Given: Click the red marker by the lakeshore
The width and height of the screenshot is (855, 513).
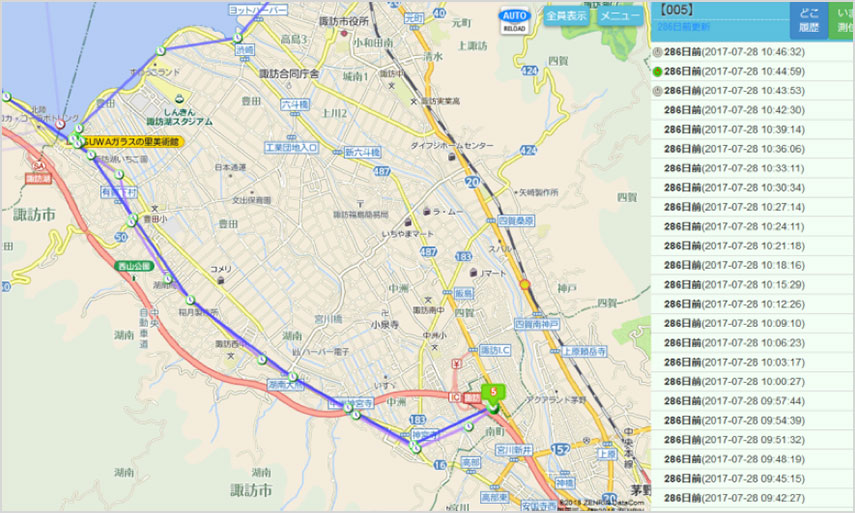Looking at the screenshot, I should click(x=60, y=125).
